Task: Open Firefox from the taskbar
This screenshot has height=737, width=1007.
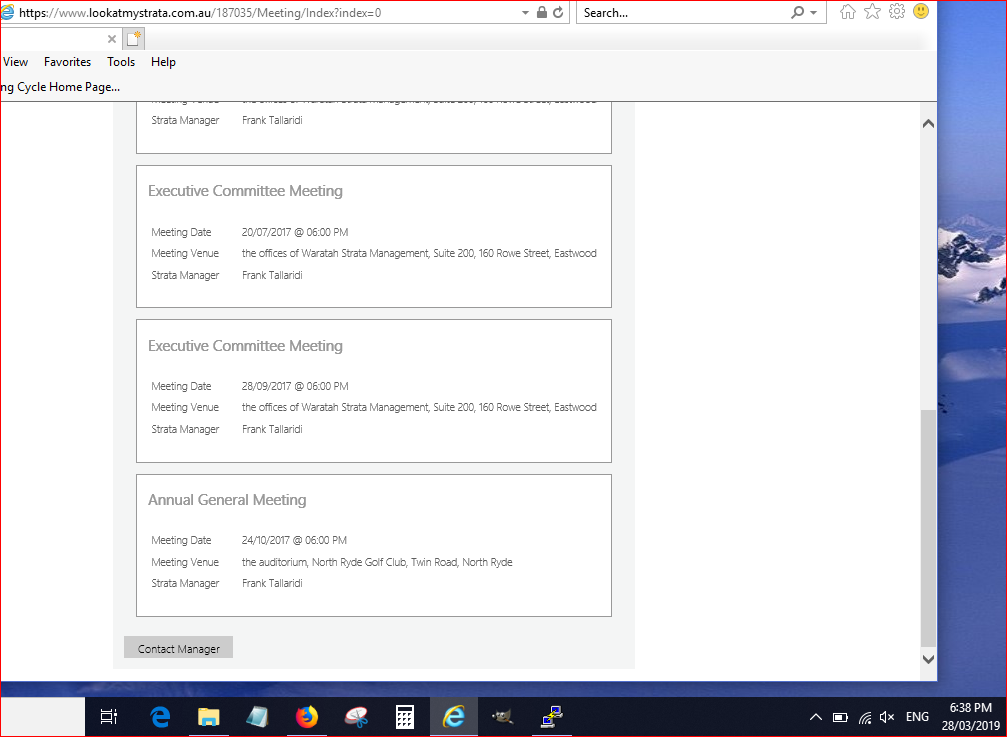Action: coord(307,716)
